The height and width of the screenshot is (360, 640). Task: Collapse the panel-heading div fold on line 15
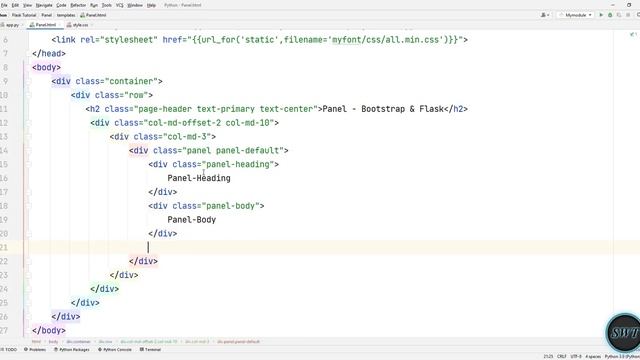point(28,165)
